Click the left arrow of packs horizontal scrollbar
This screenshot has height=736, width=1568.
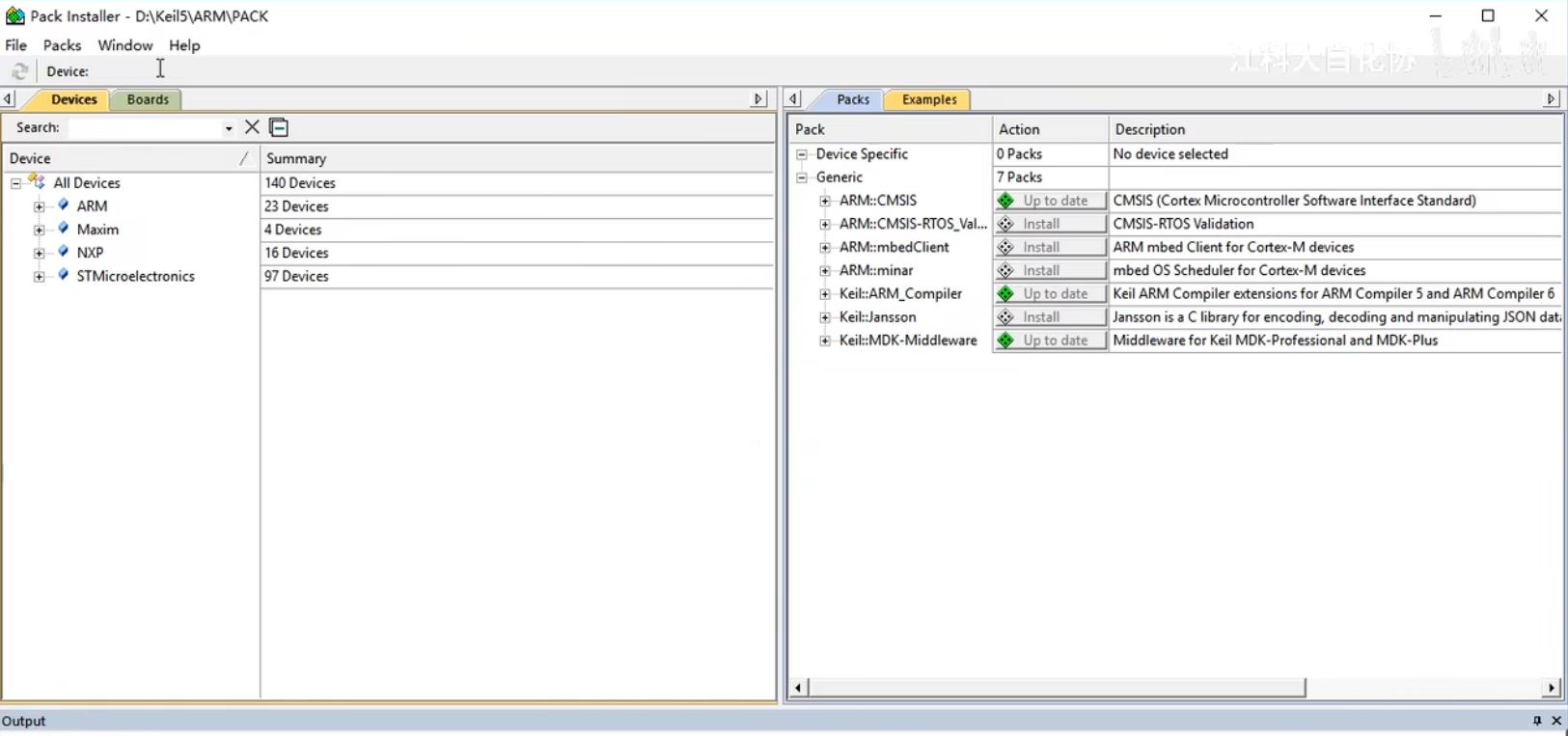point(798,688)
